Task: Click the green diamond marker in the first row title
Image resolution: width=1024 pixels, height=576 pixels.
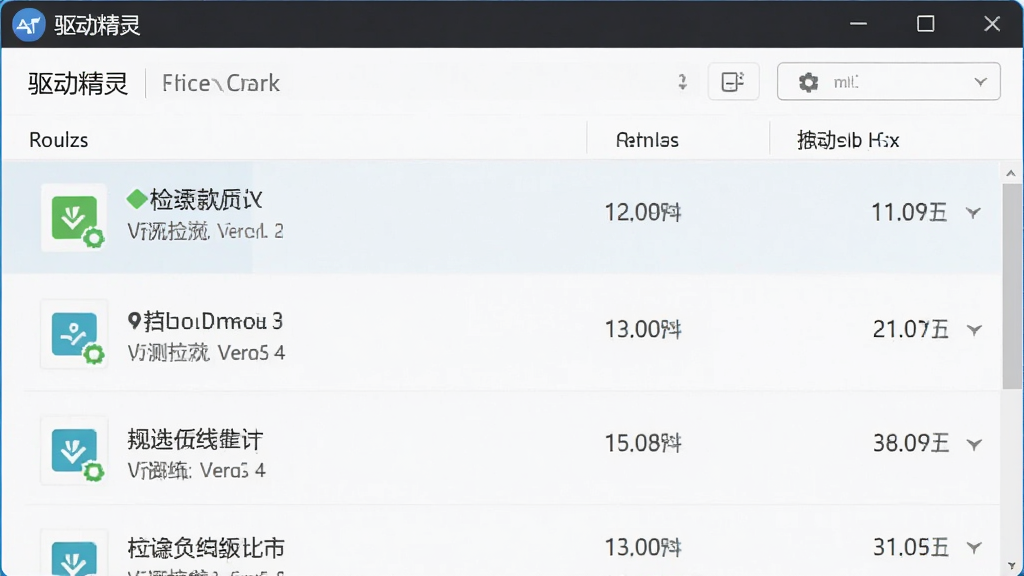Action: [x=137, y=199]
